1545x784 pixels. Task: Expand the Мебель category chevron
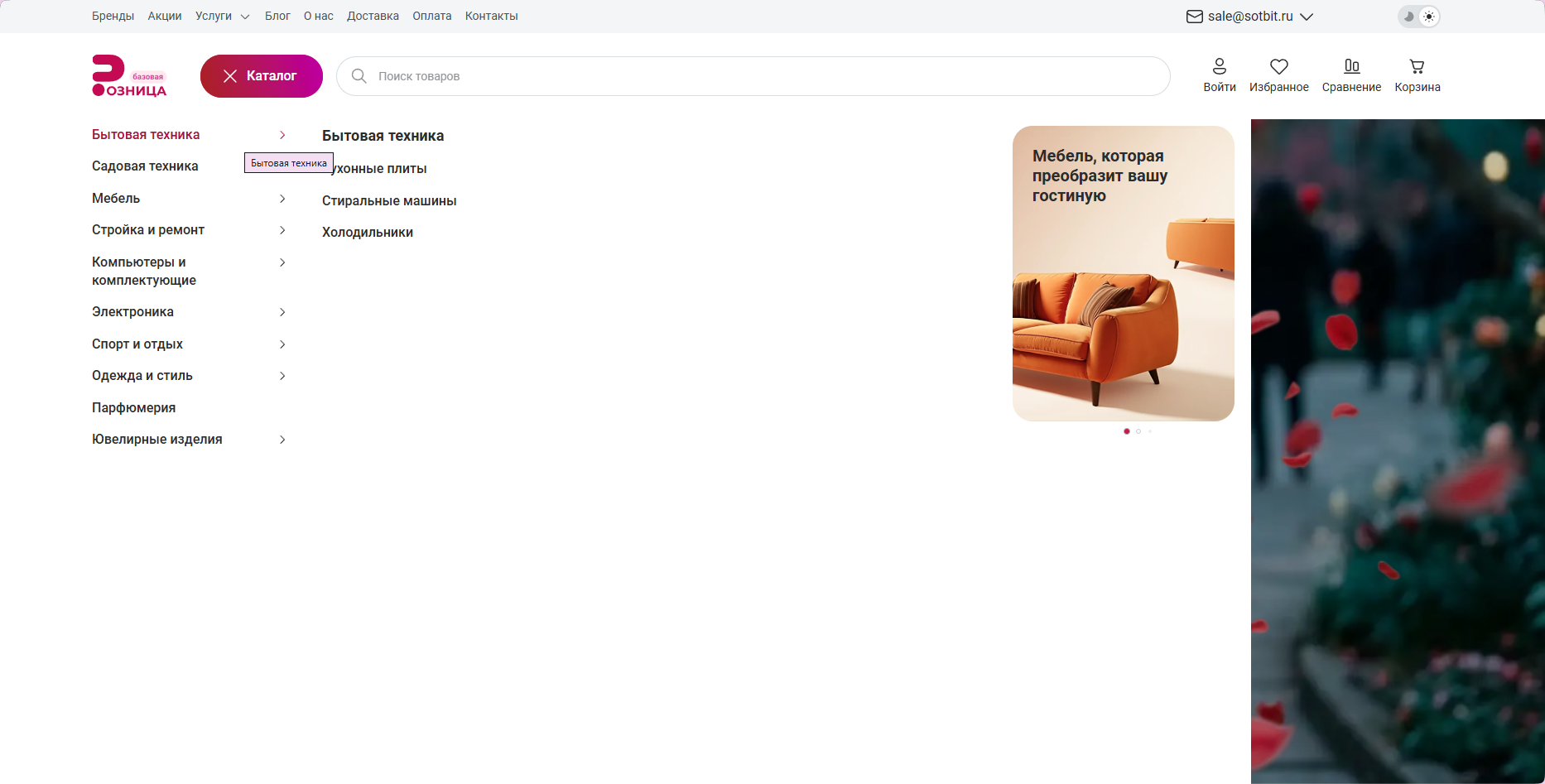tap(282, 199)
